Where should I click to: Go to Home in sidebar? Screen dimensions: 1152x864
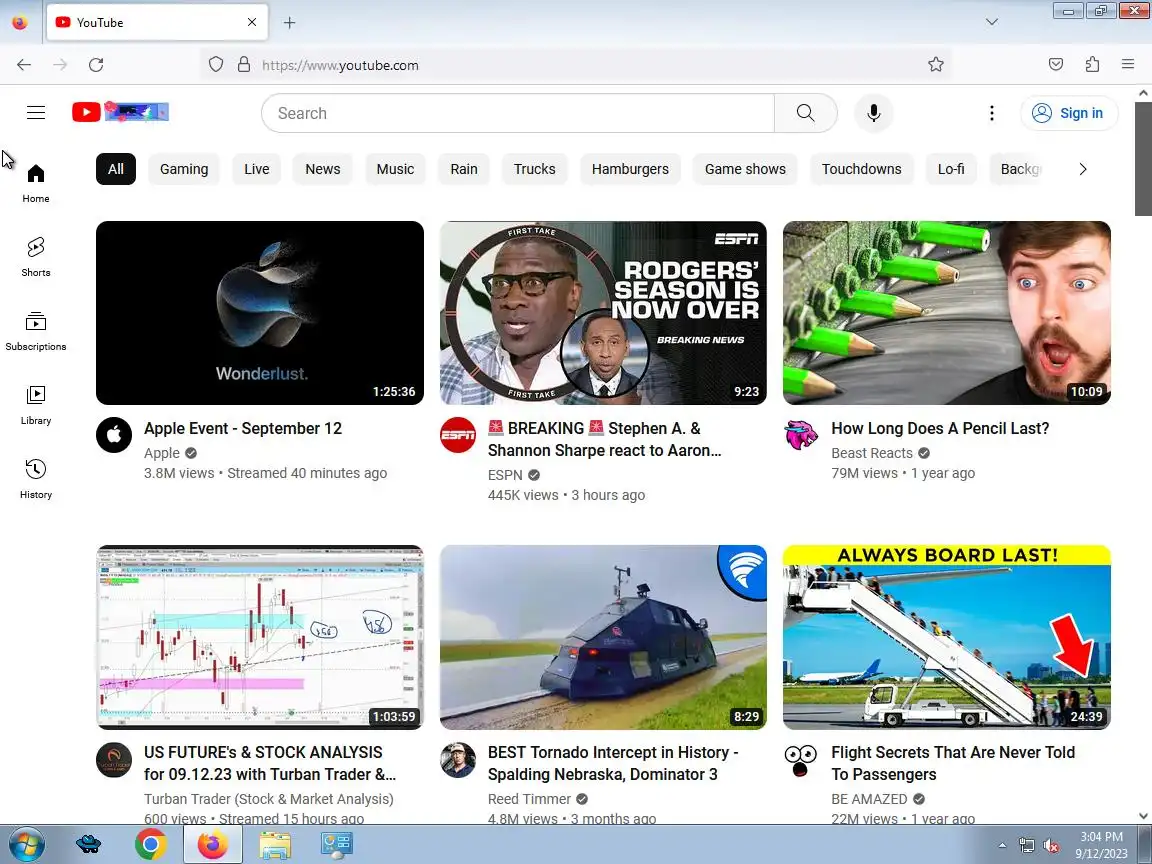(35, 184)
